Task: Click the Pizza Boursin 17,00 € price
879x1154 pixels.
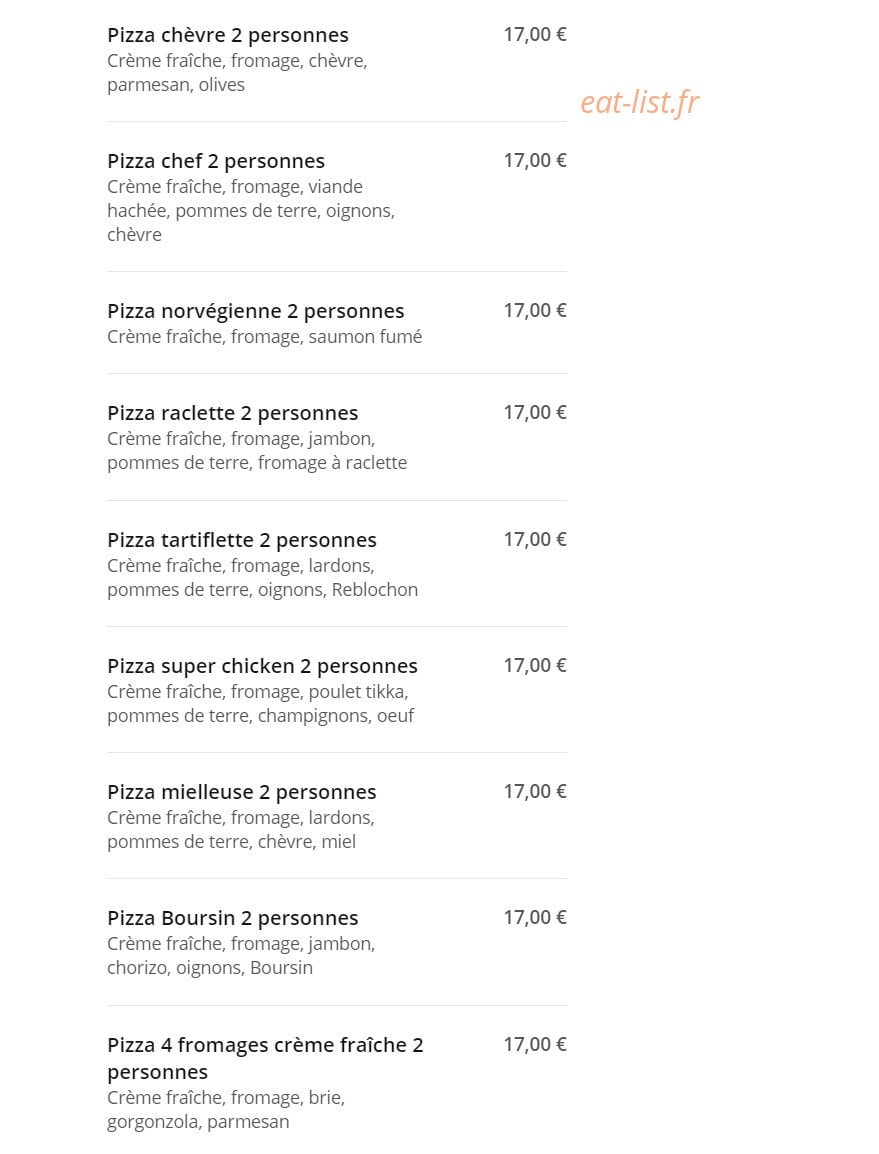Action: (x=534, y=917)
